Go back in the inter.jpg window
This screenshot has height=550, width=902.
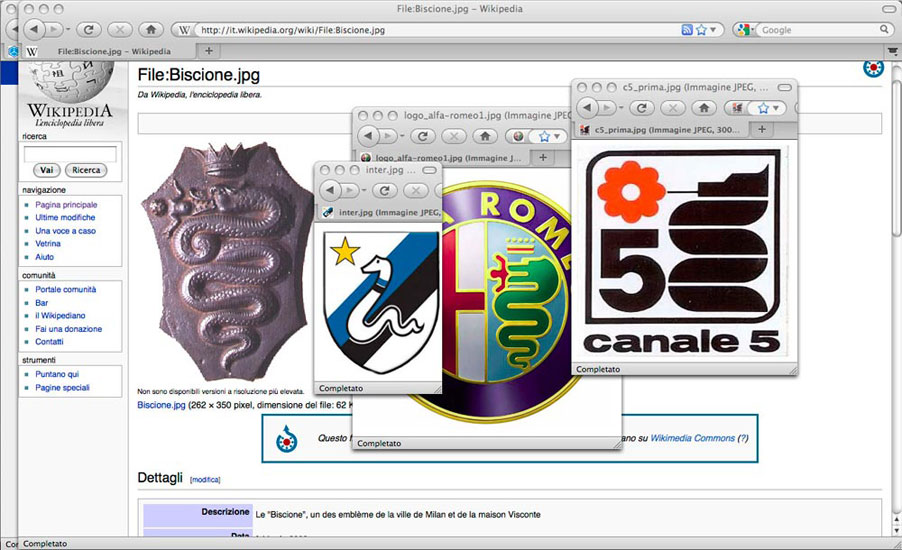tap(331, 190)
